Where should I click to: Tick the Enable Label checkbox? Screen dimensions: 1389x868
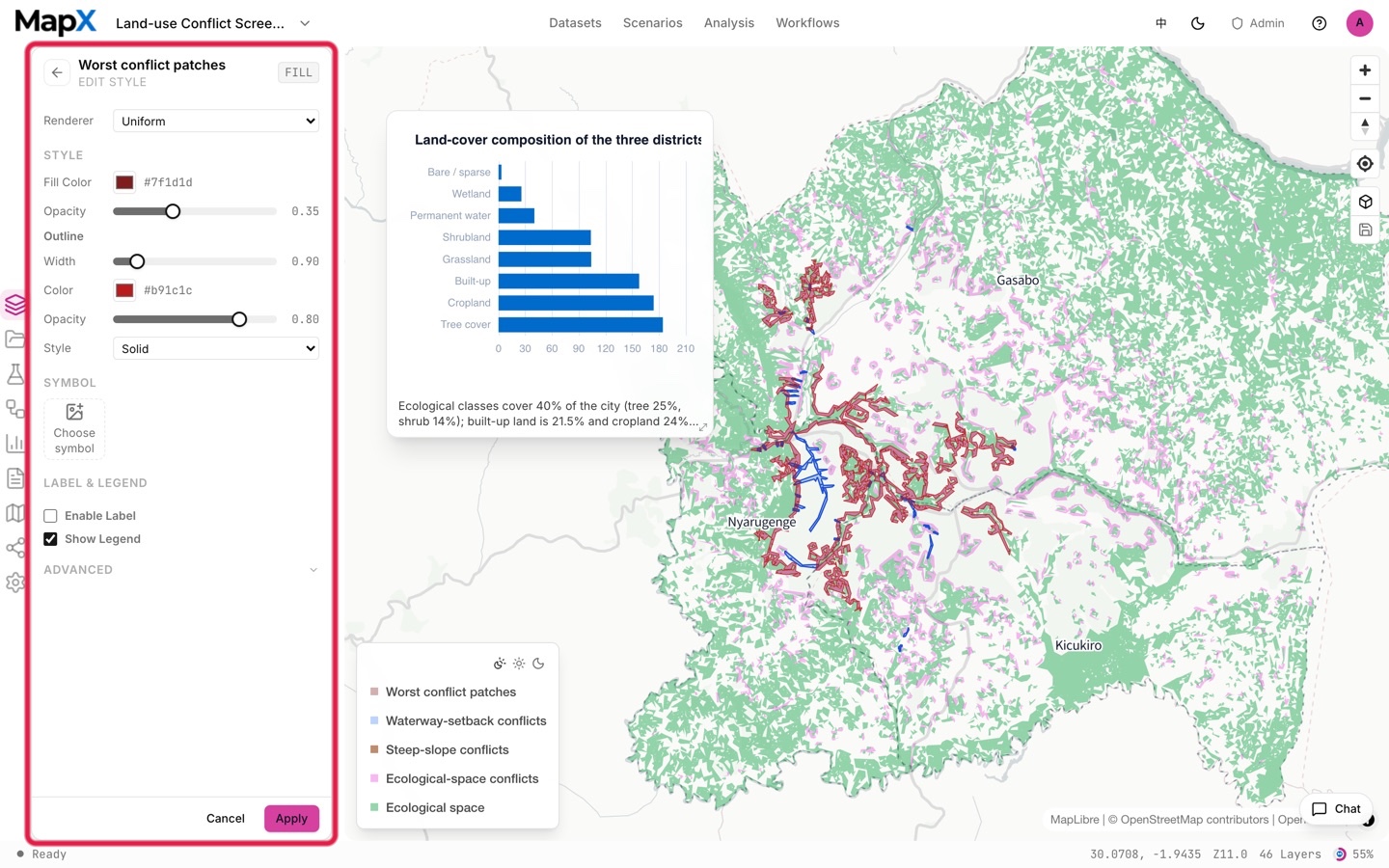(x=50, y=516)
